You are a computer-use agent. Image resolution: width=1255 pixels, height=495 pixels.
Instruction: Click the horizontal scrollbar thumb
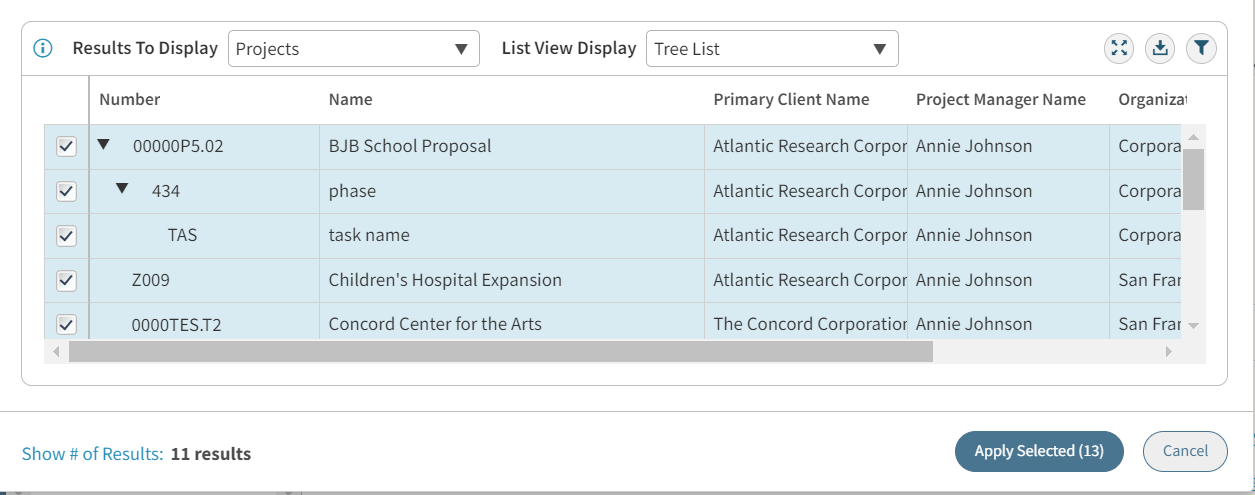pyautogui.click(x=500, y=352)
